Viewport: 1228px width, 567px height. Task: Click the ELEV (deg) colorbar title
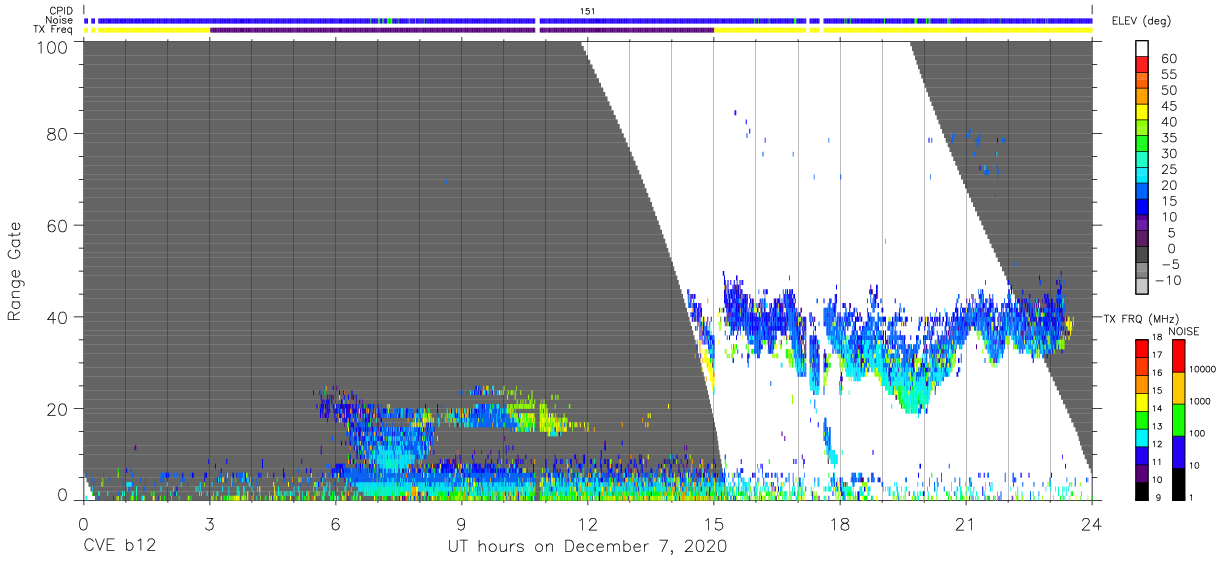point(1142,20)
